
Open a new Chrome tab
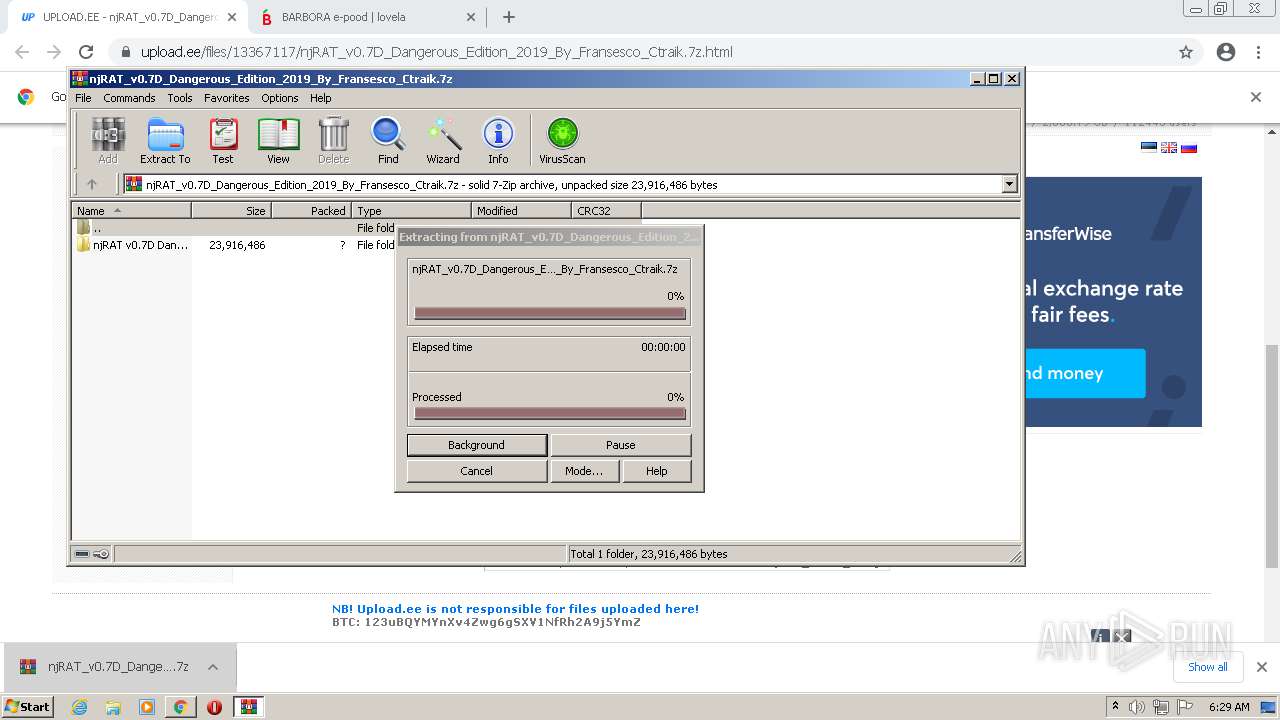(x=508, y=17)
